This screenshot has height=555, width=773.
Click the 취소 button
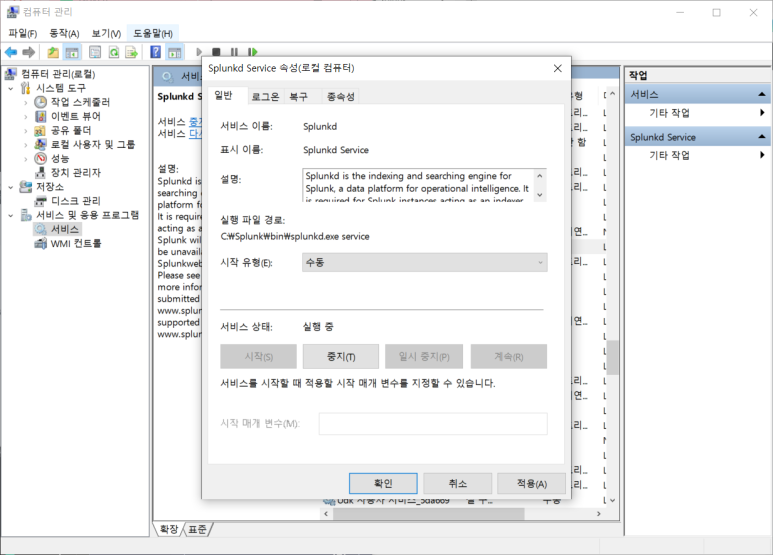tap(457, 484)
